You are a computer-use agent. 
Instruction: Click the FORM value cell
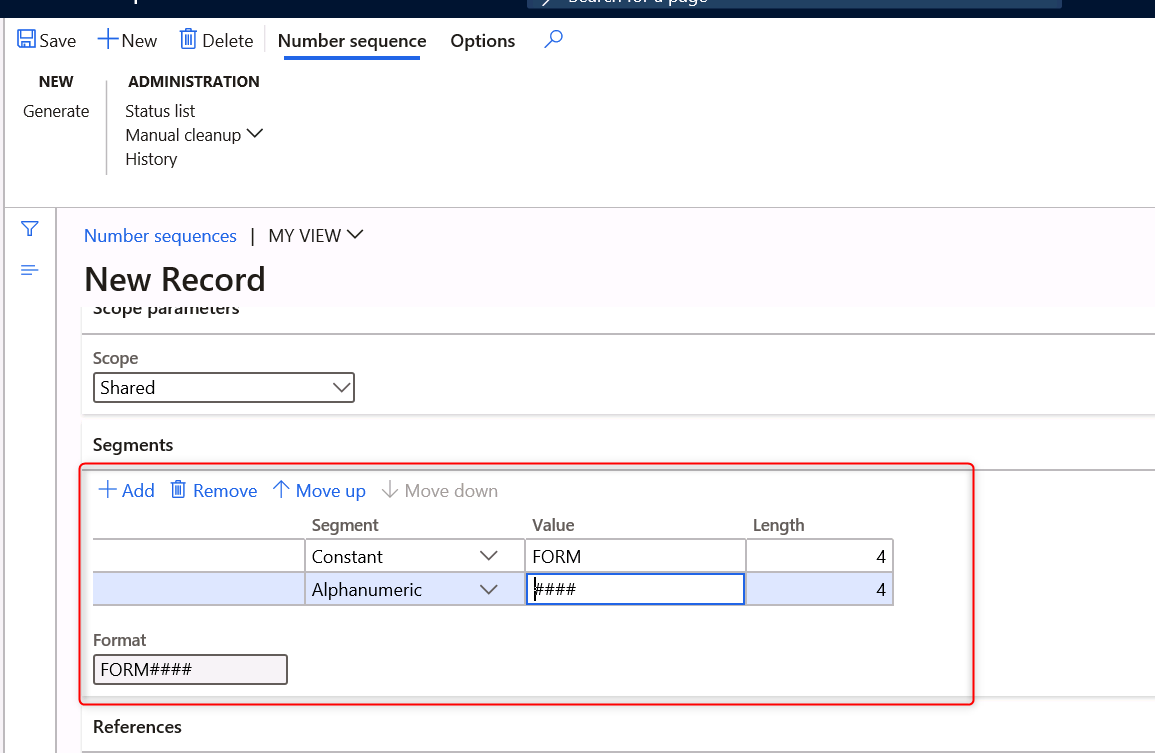tap(635, 556)
